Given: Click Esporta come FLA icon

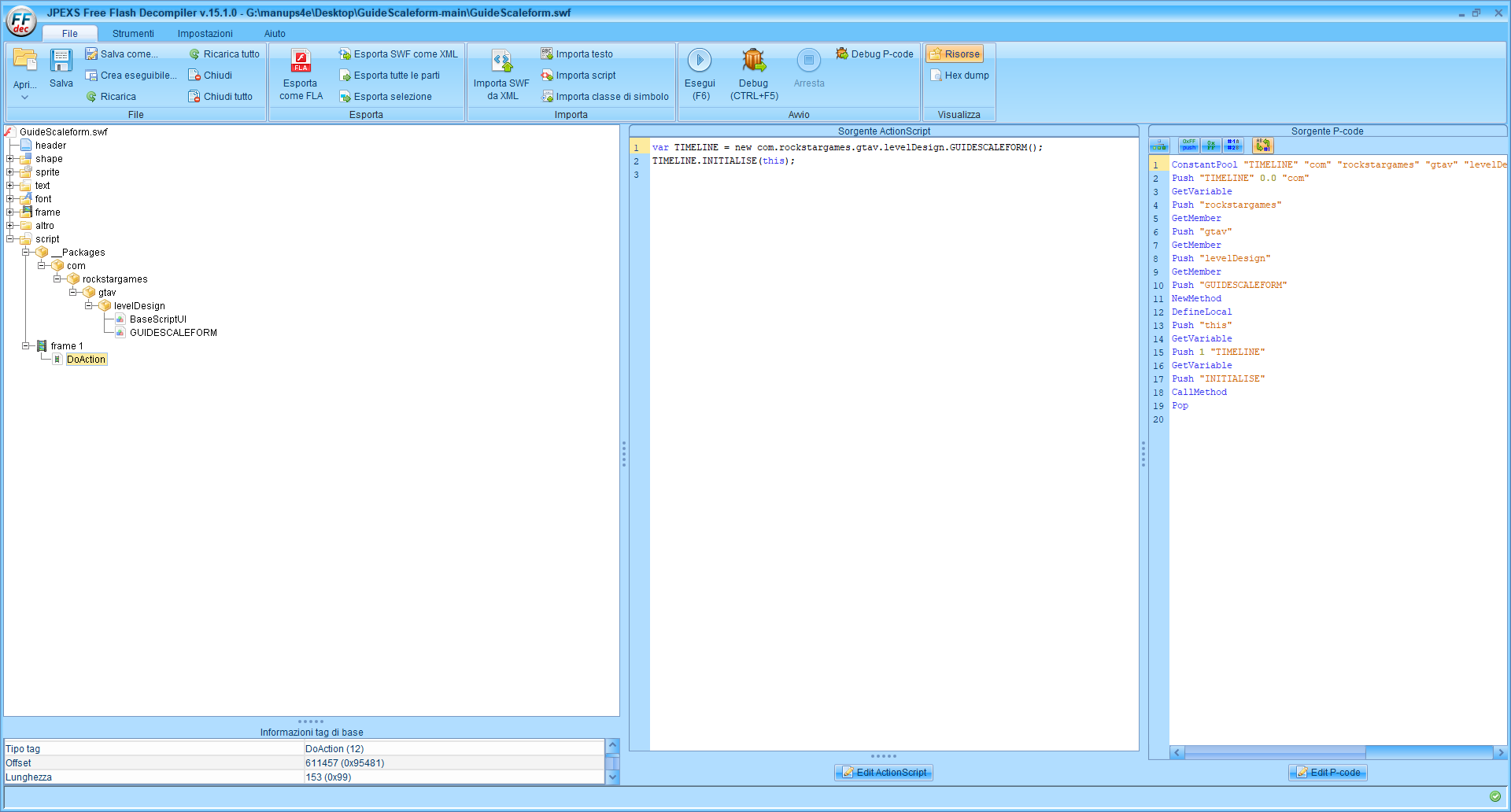Looking at the screenshot, I should click(x=301, y=61).
